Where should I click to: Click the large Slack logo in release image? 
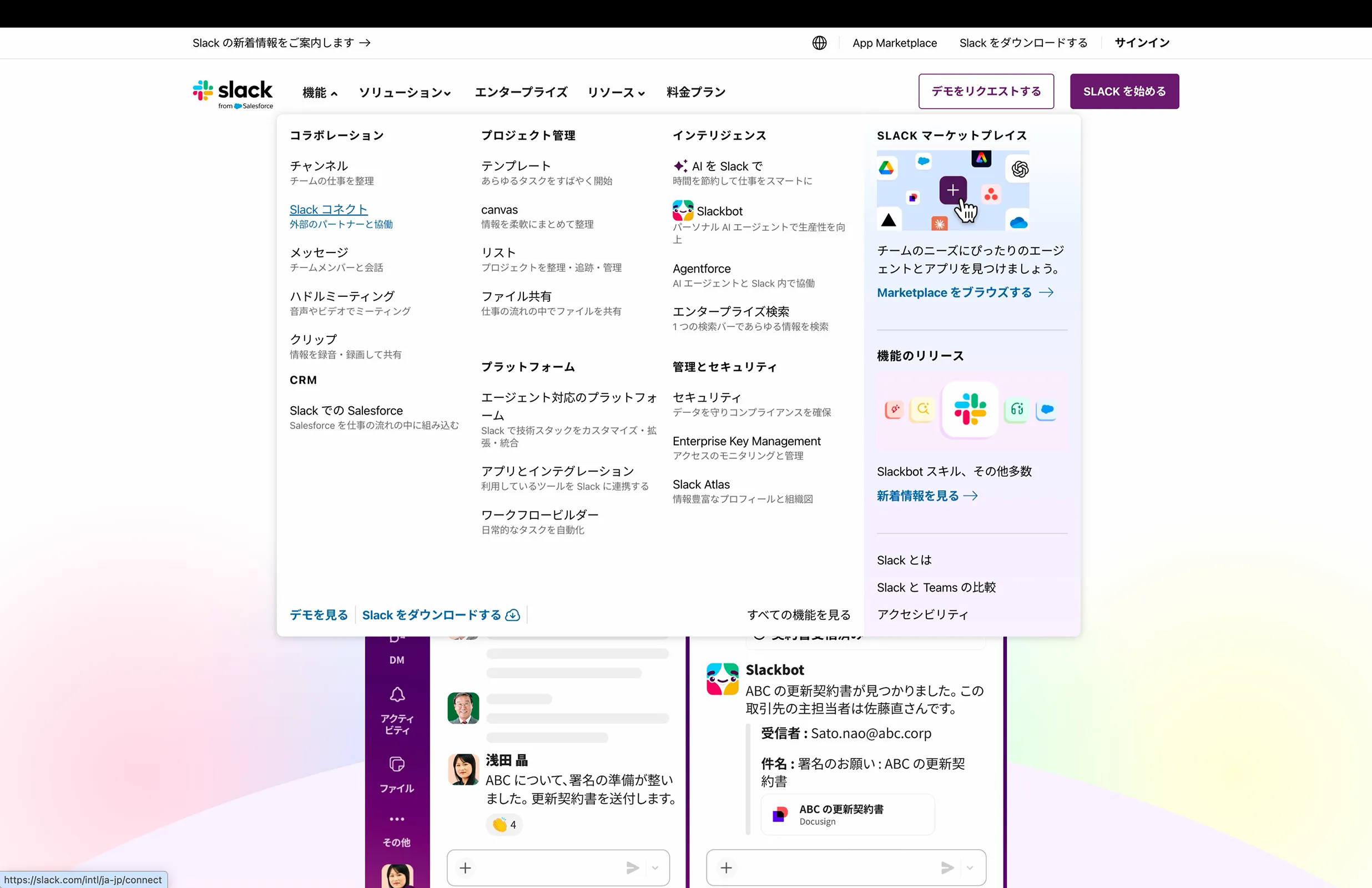[x=970, y=409]
